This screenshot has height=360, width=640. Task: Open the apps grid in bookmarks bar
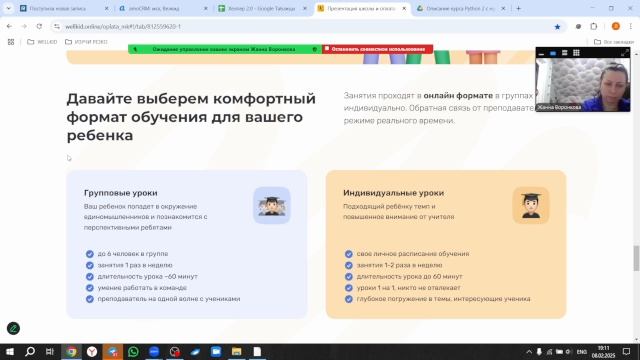11,42
